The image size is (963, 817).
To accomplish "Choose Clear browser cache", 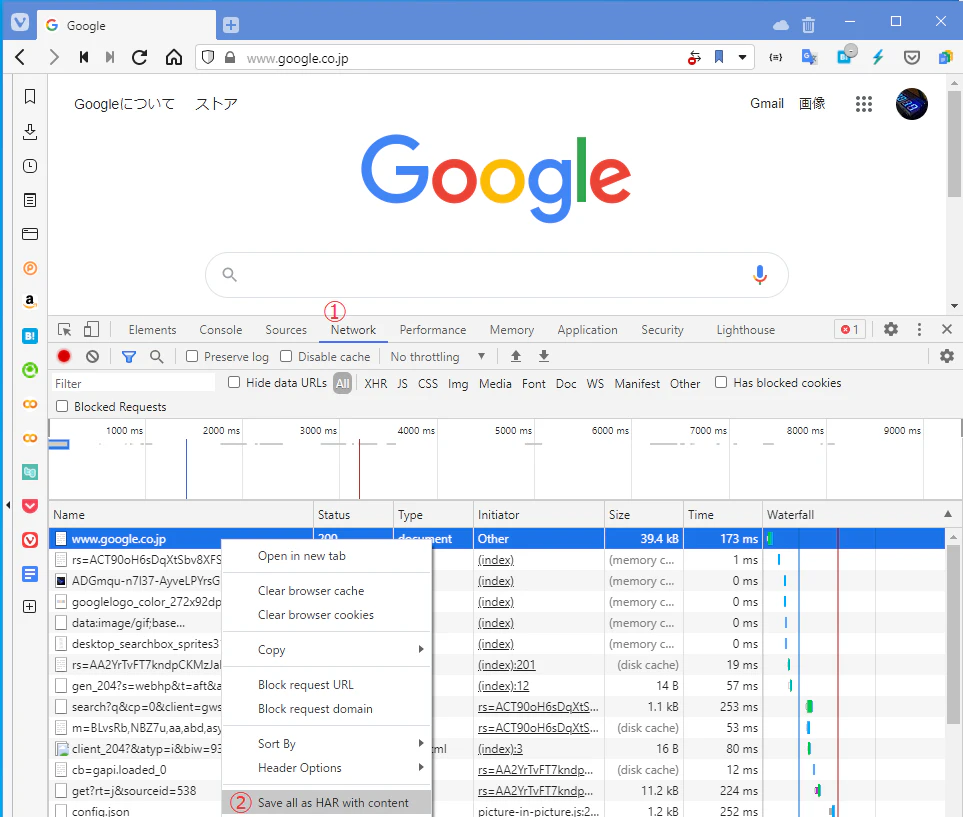I will [326, 591].
